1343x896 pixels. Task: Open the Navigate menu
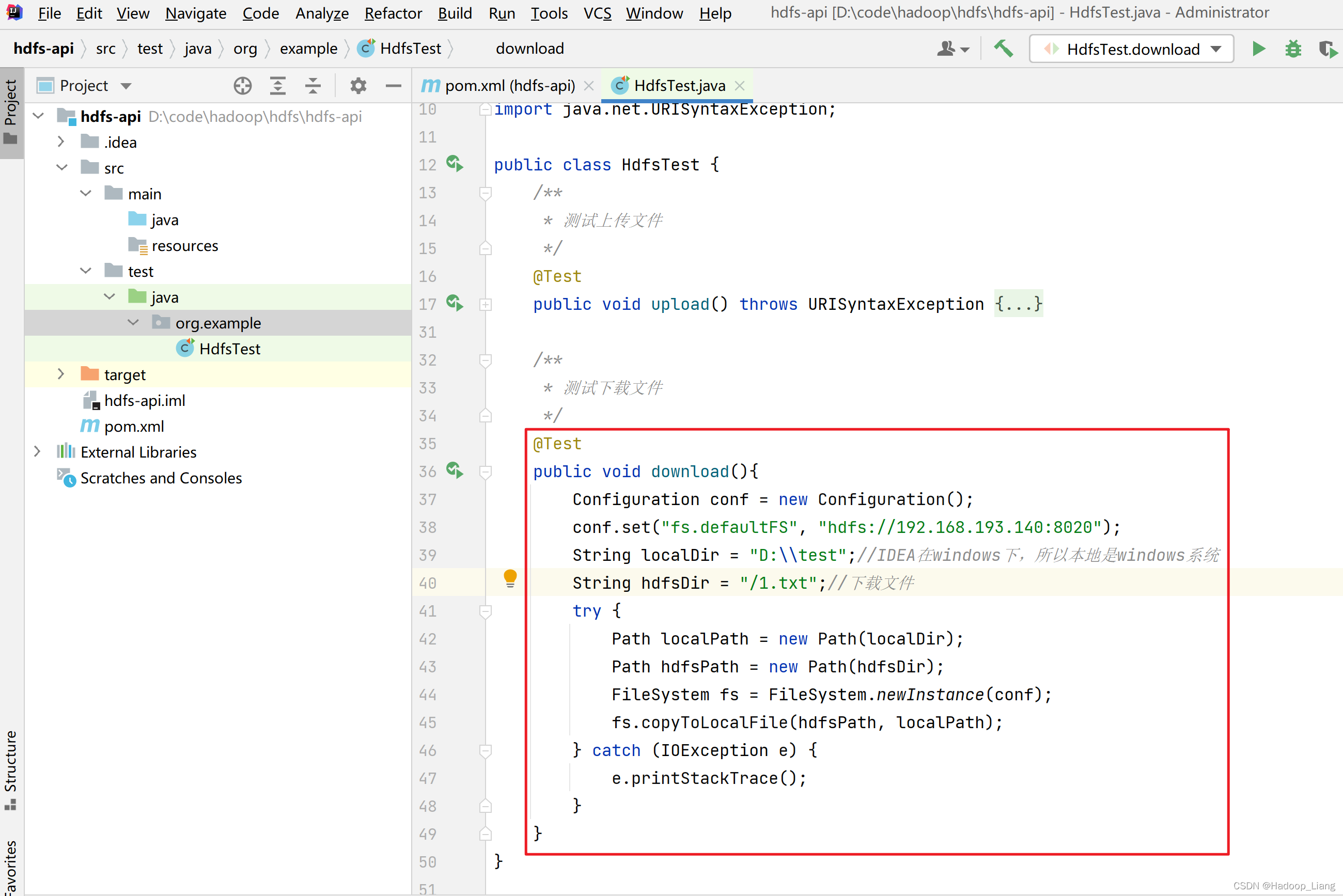195,13
